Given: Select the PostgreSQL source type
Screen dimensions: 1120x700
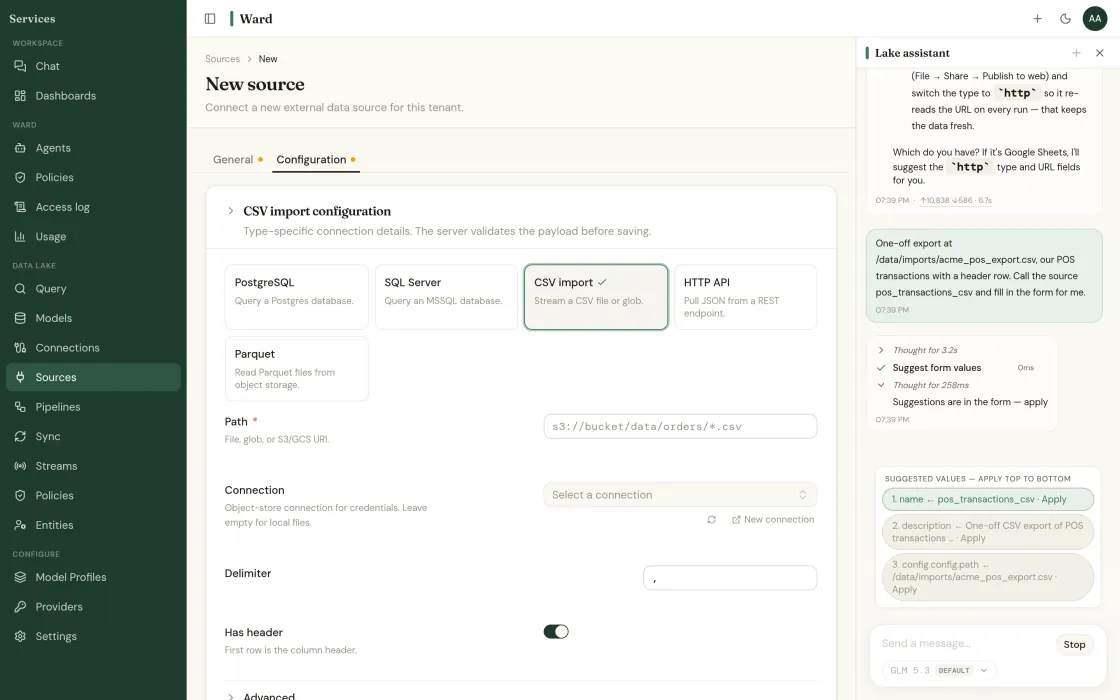Looking at the screenshot, I should [296, 297].
